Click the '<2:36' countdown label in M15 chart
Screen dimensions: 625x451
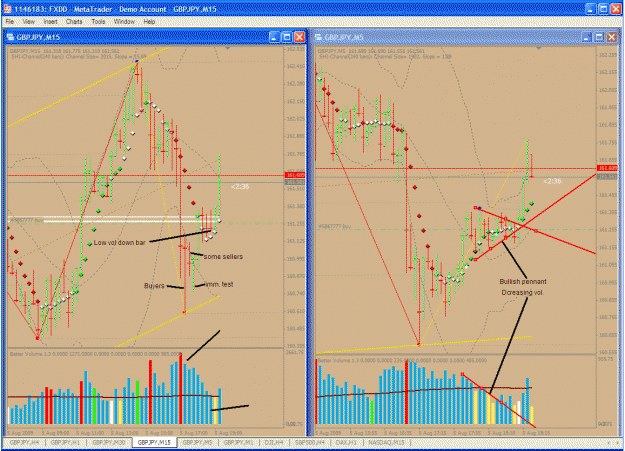tap(240, 187)
